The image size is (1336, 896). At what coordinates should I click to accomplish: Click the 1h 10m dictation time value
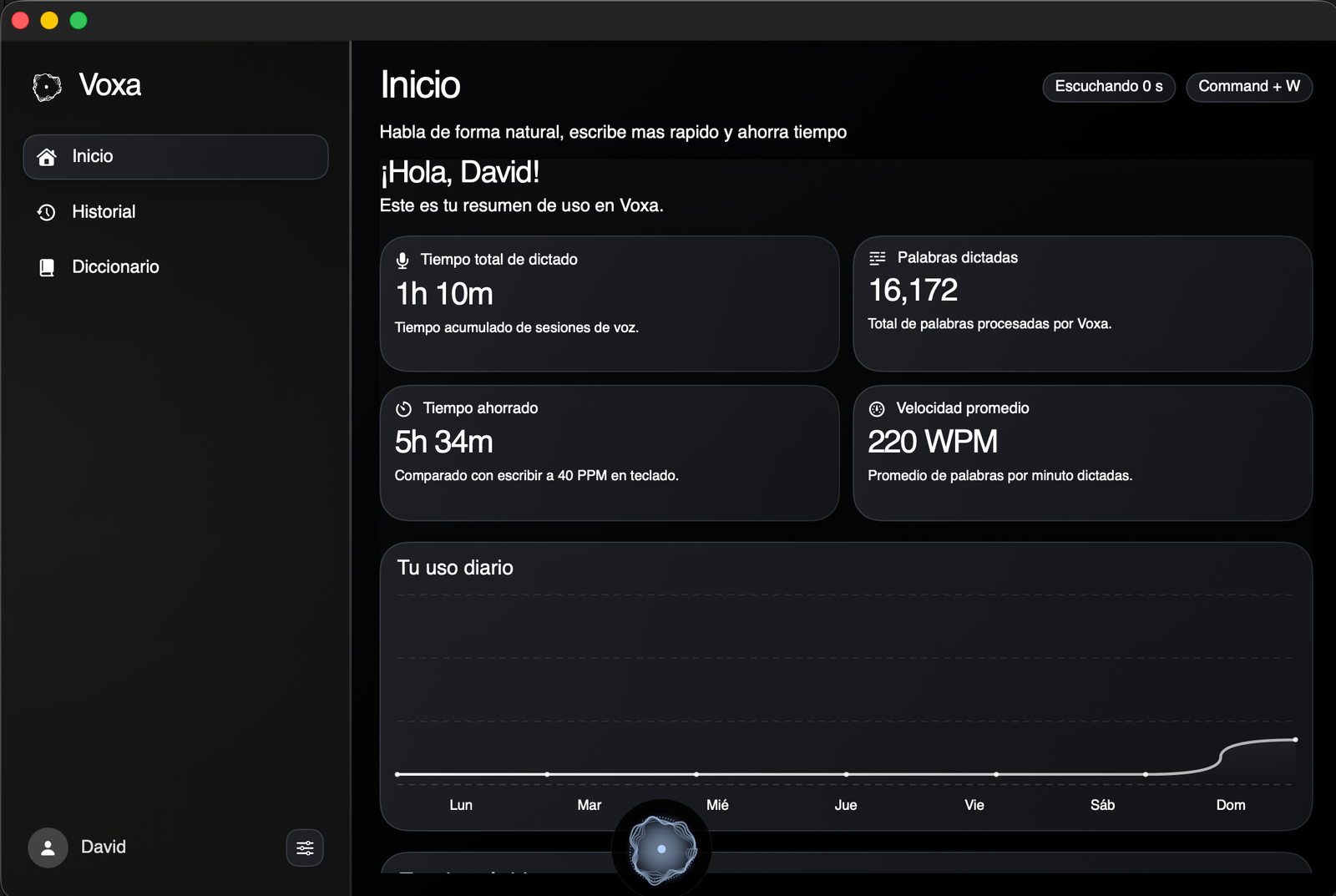[444, 294]
